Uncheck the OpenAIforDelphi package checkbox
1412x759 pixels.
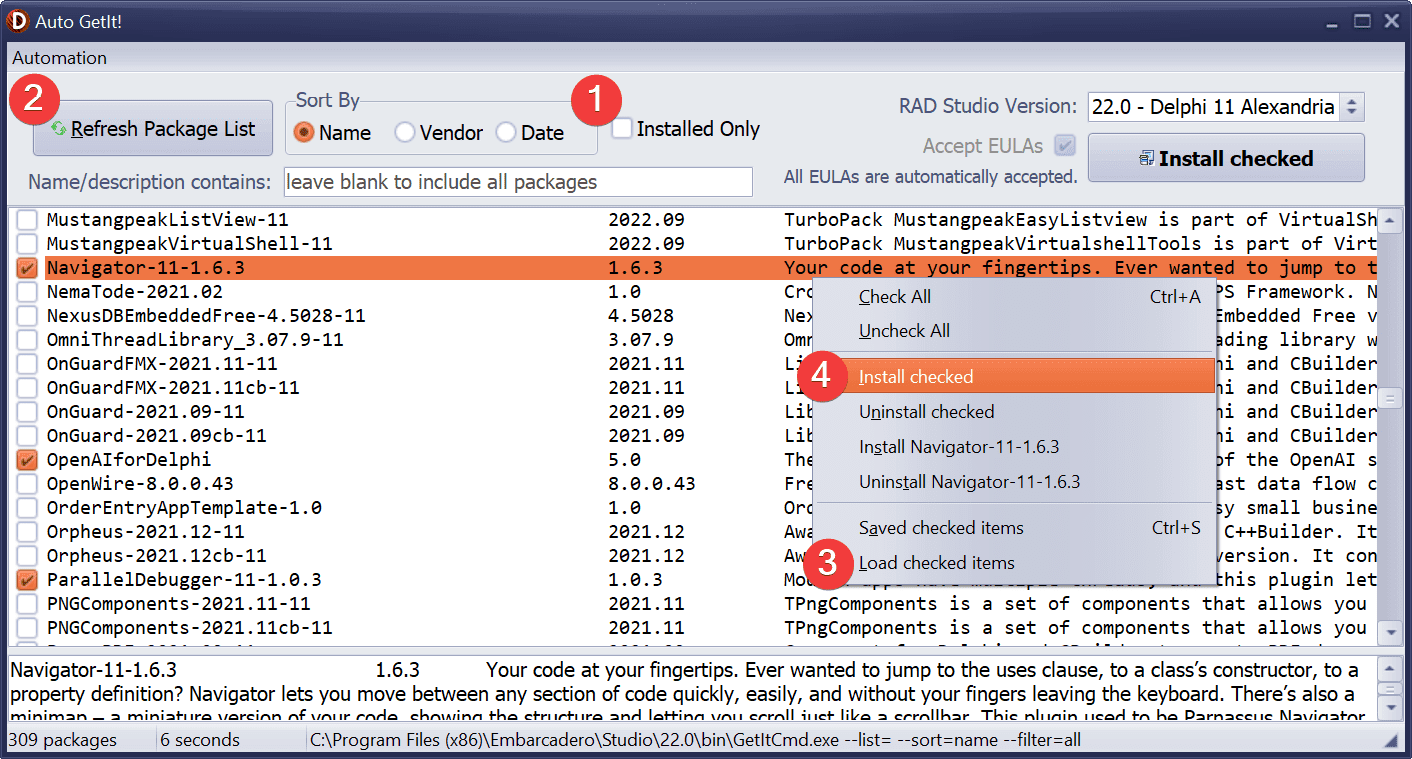click(x=27, y=460)
